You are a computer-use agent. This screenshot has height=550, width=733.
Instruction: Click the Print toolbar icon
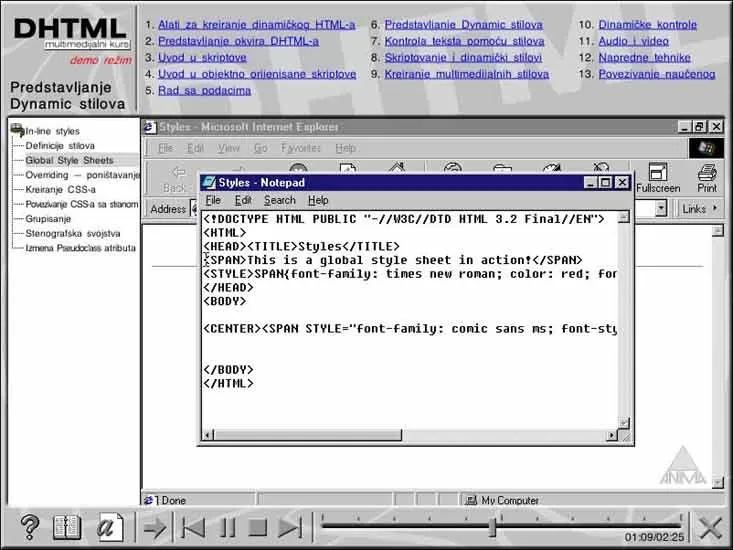(x=707, y=178)
